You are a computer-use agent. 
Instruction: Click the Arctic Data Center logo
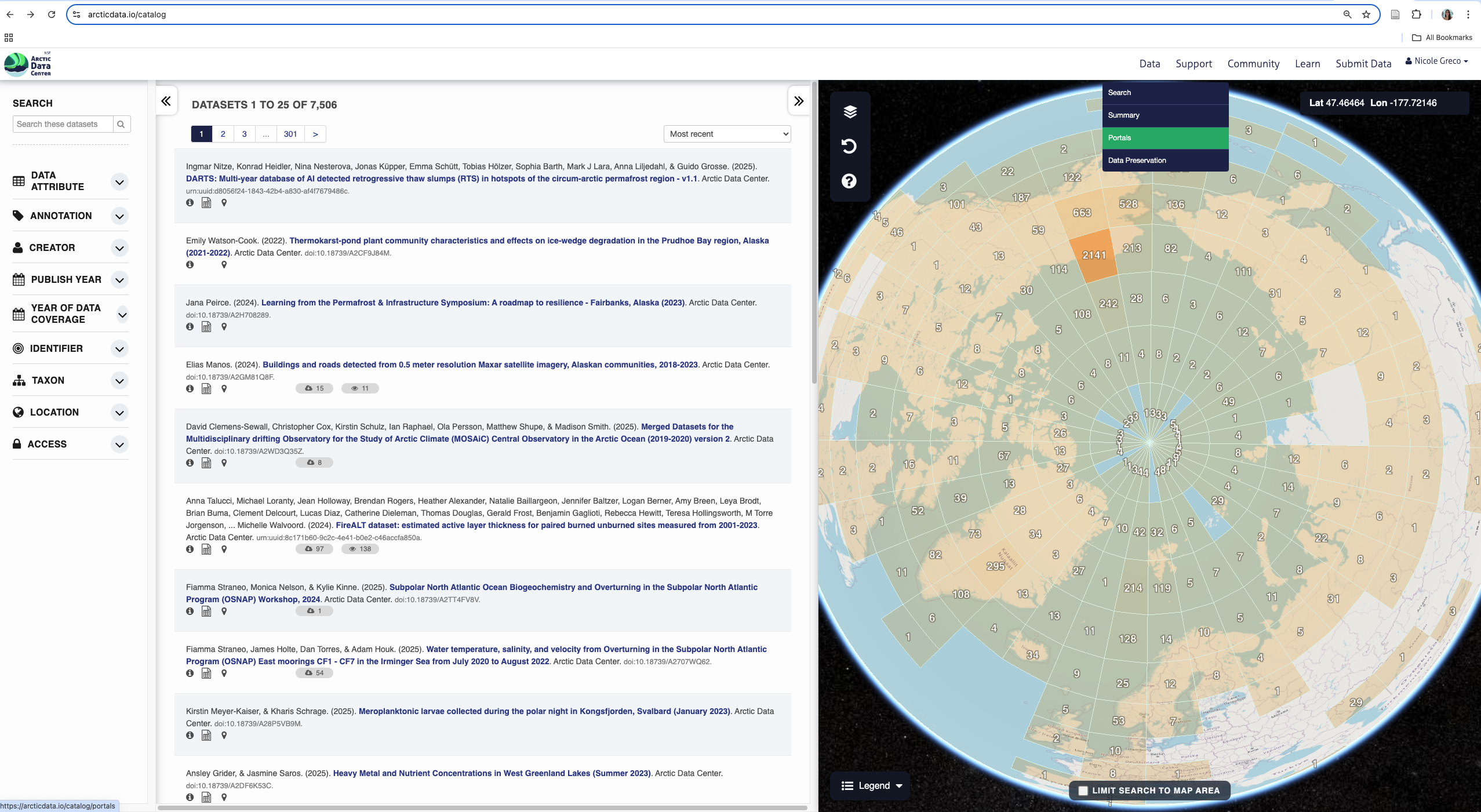click(28, 64)
